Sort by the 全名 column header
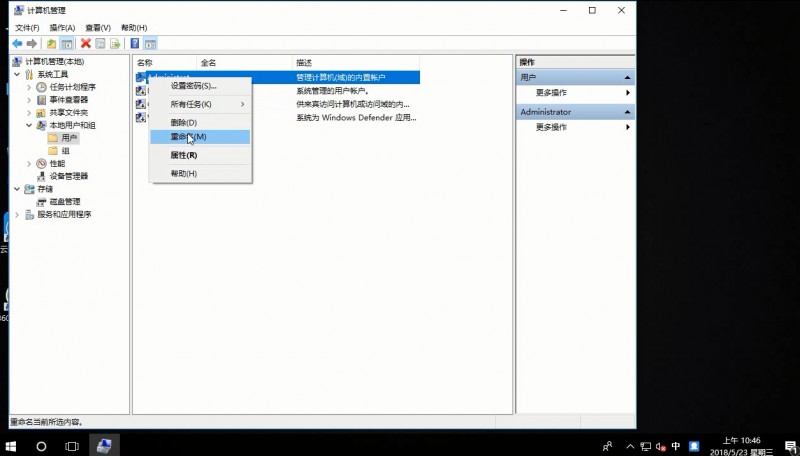Viewport: 800px width, 456px height. tap(244, 63)
